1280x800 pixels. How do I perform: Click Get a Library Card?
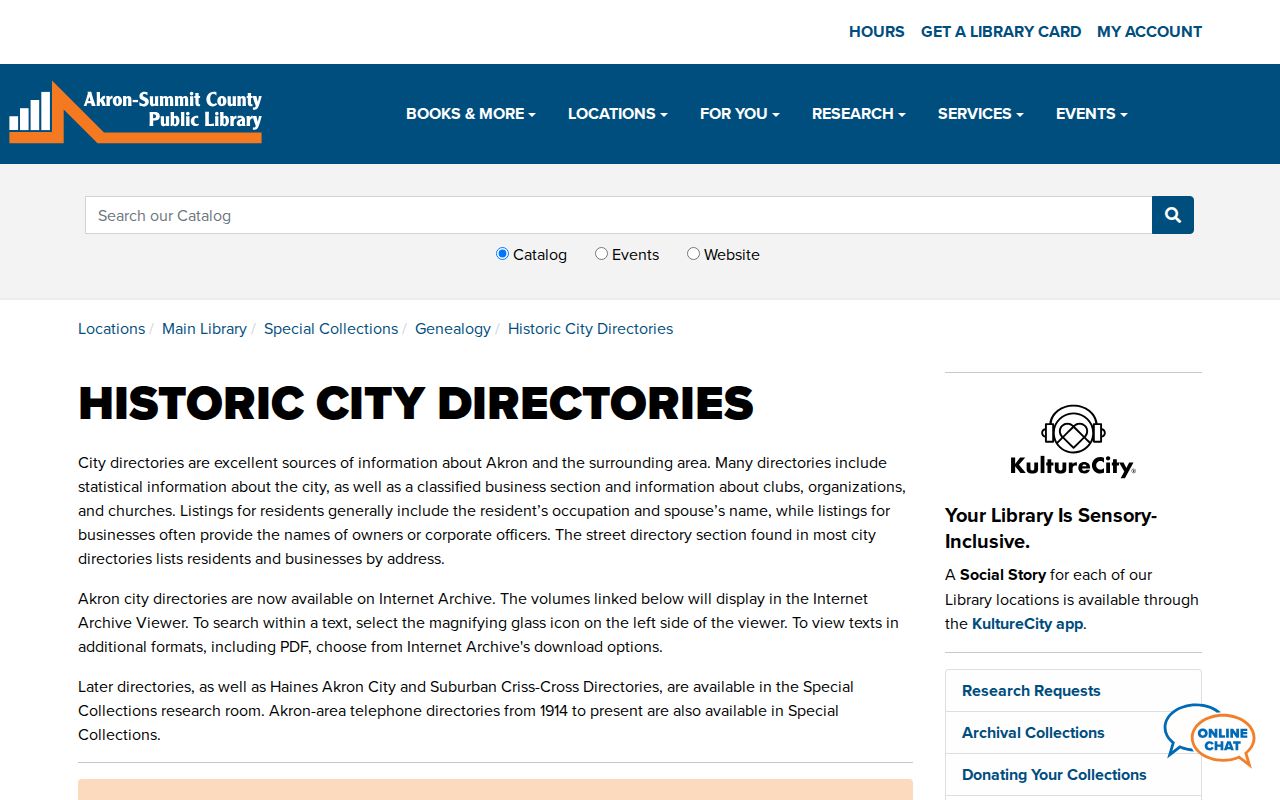(1001, 32)
